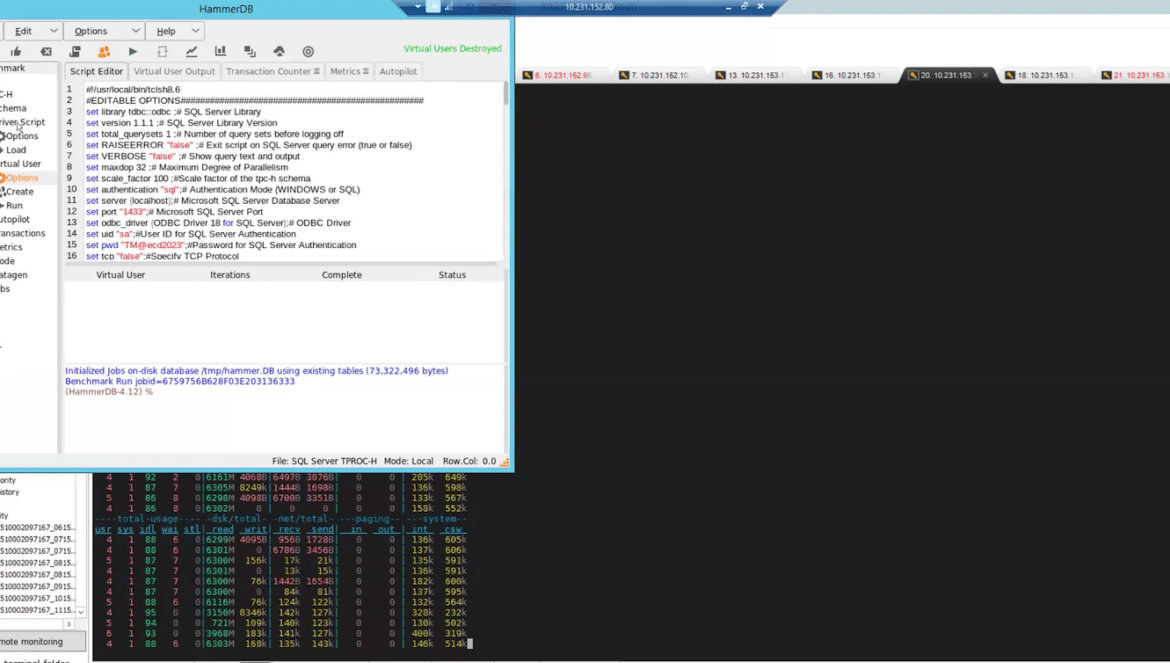Click the detach icon on Metrics tab
1170x663 pixels.
(366, 72)
